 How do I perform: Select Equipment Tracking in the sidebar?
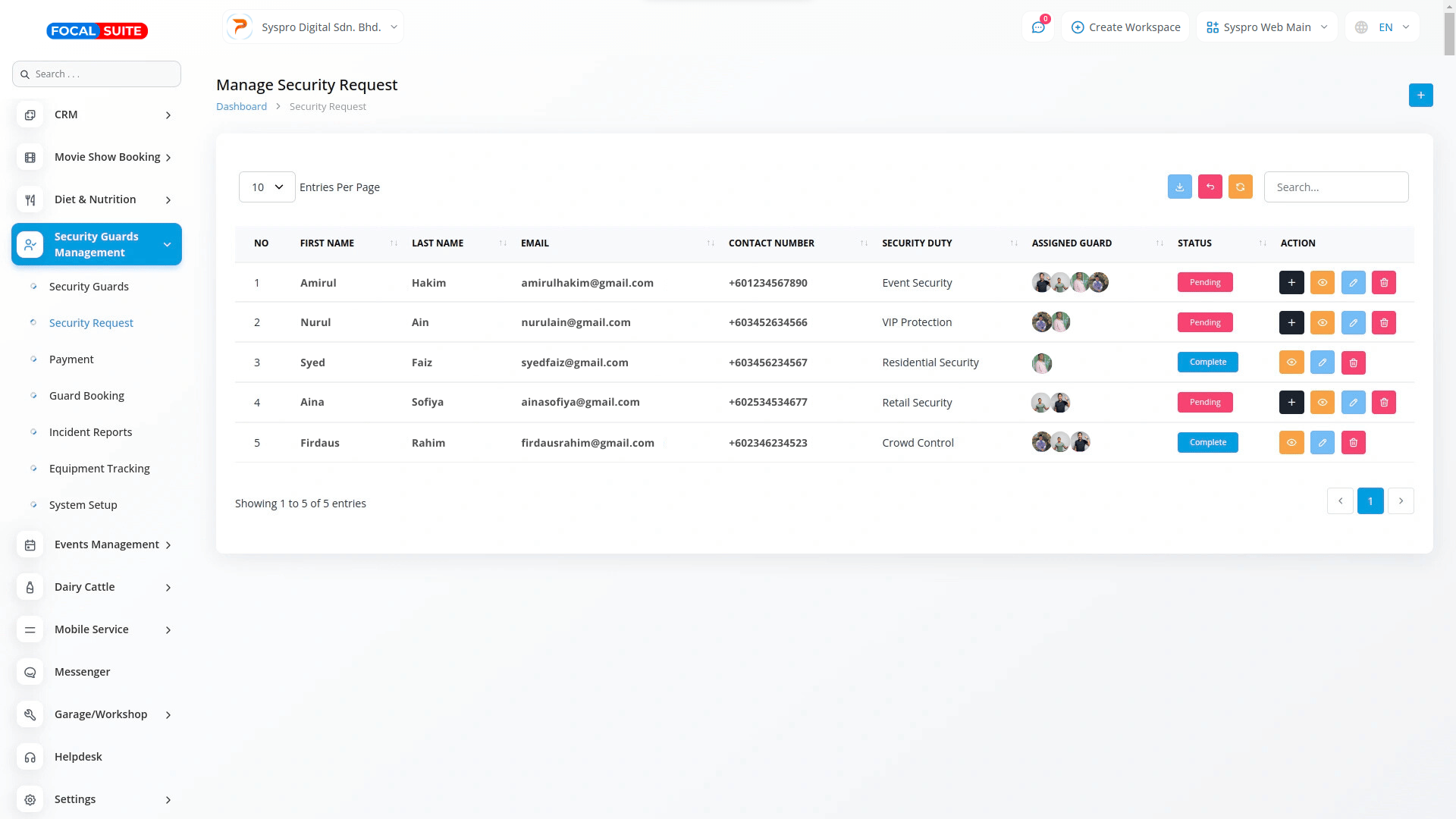(99, 469)
